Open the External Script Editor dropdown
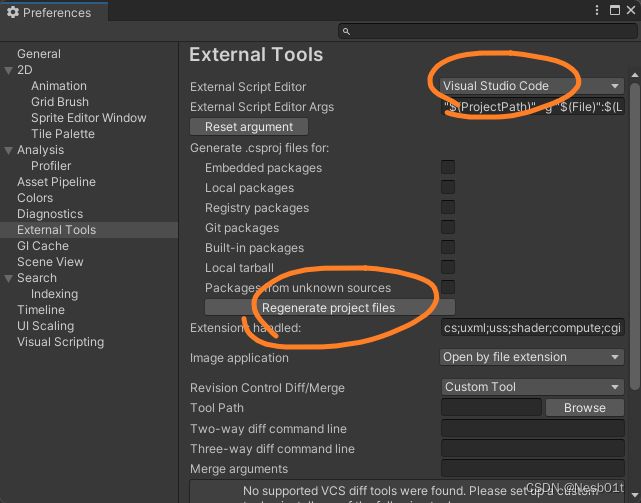The height and width of the screenshot is (503, 641). (532, 86)
